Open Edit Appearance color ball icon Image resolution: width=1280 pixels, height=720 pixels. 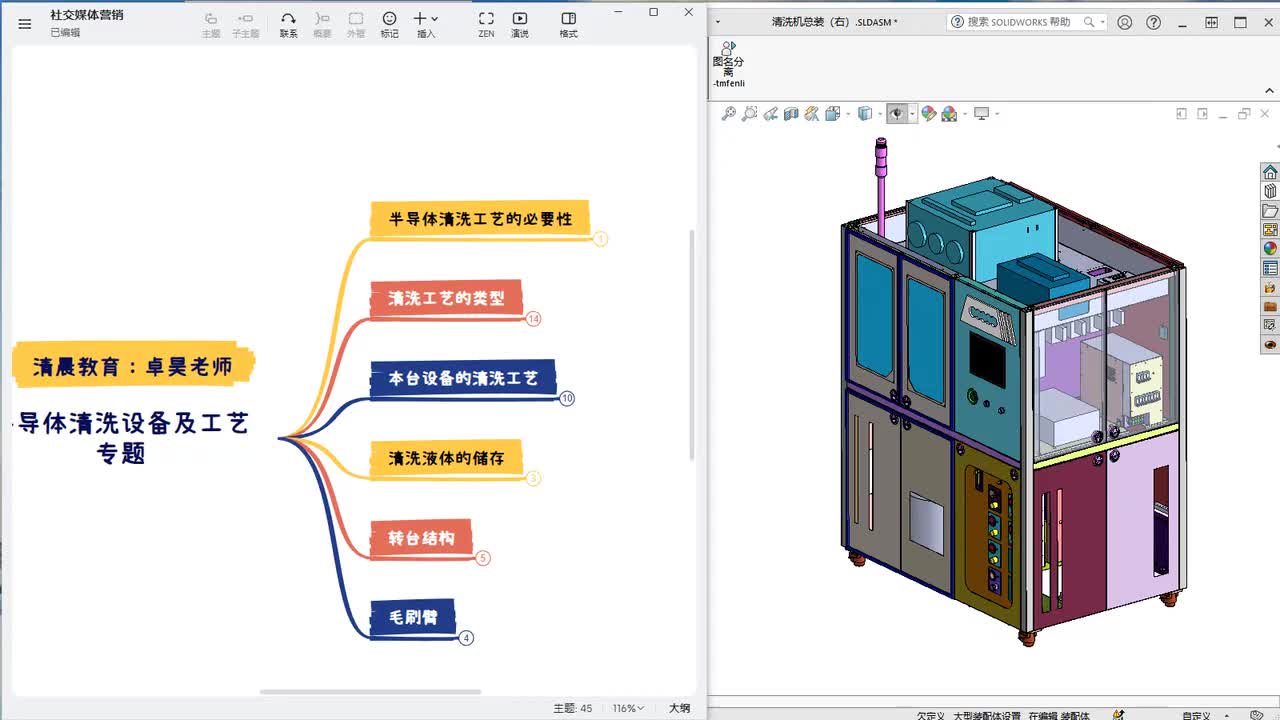tap(928, 114)
